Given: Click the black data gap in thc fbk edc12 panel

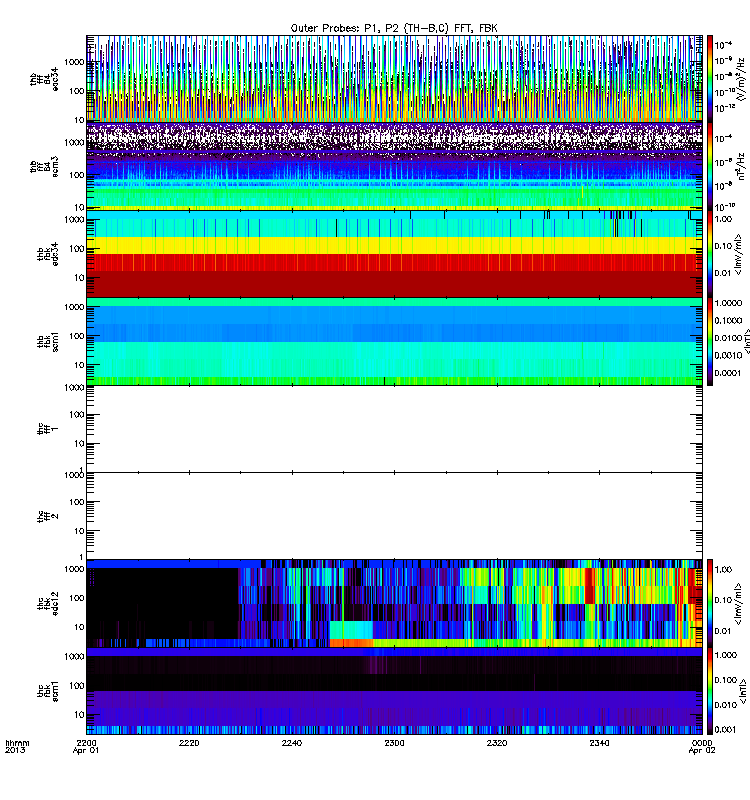Looking at the screenshot, I should pos(163,602).
